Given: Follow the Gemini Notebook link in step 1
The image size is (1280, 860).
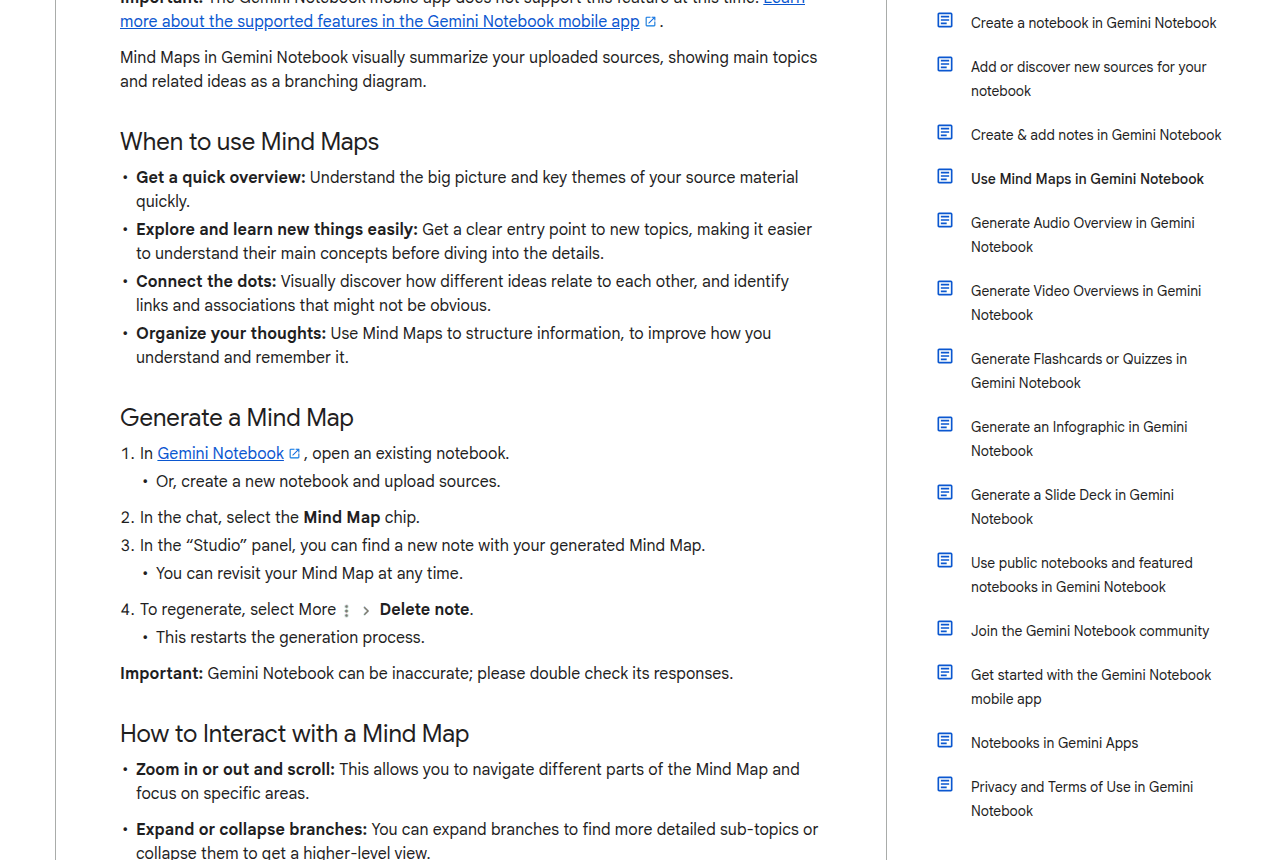Looking at the screenshot, I should 220,453.
